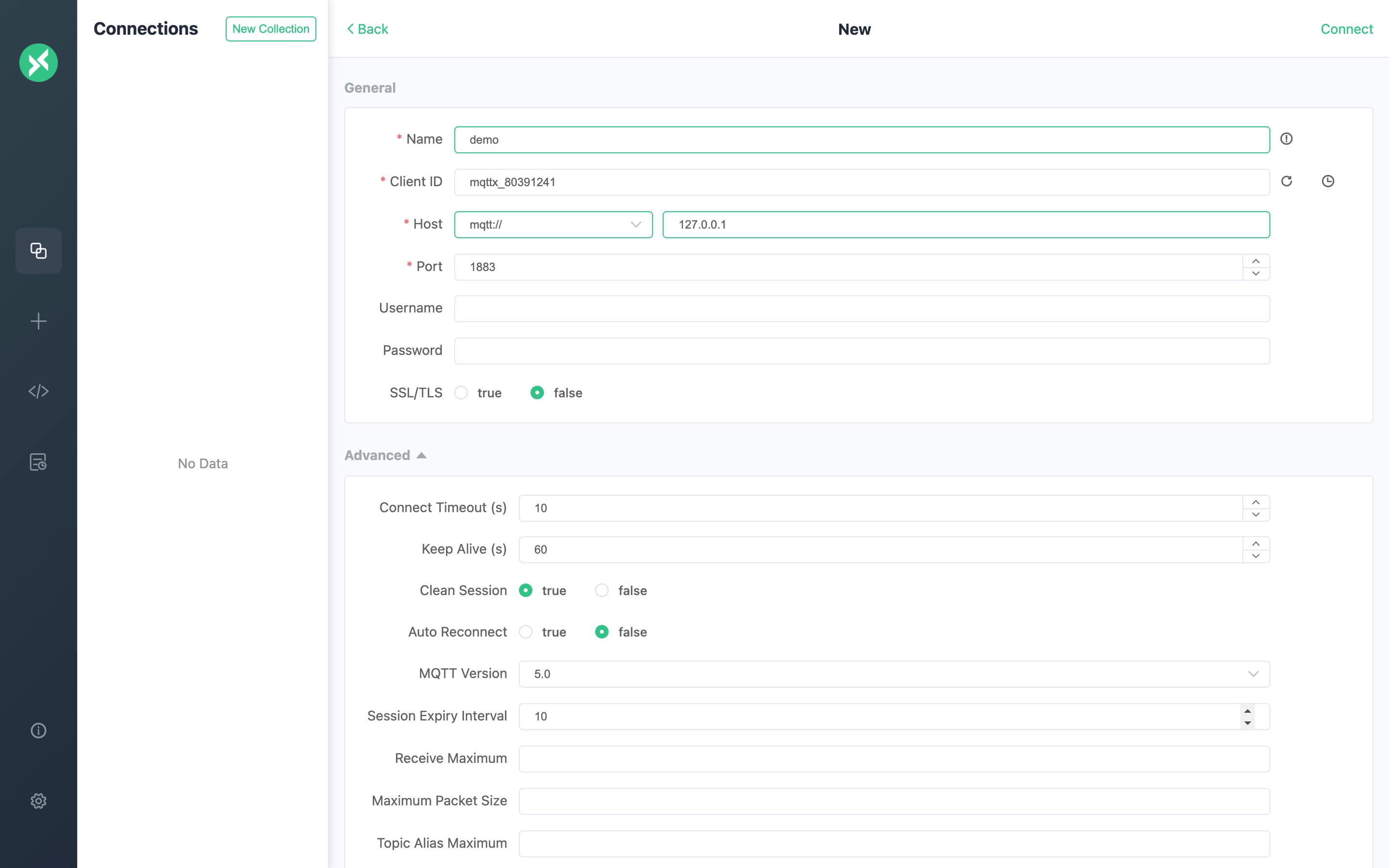Click the New Connection plus icon
This screenshot has height=868, width=1389.
(38, 320)
